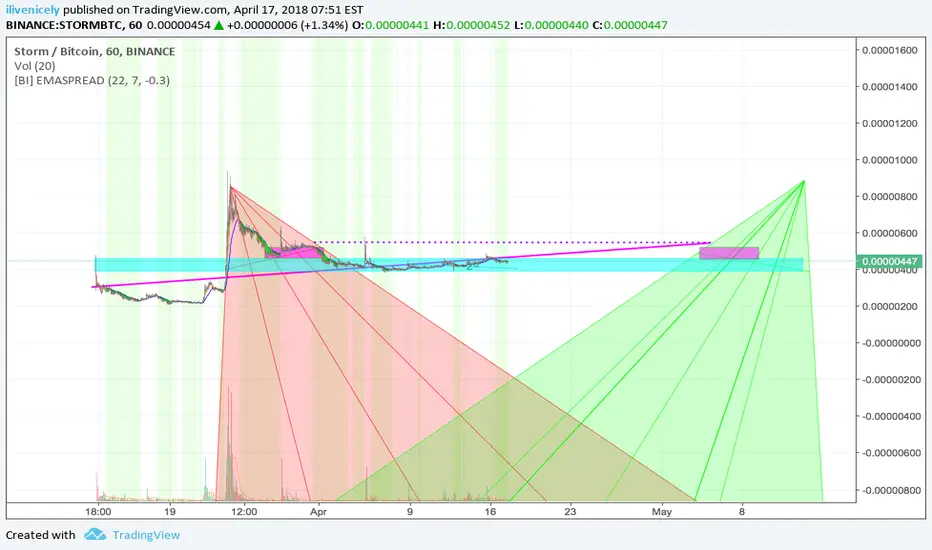Image resolution: width=932 pixels, height=550 pixels.
Task: Click the H:0.00000452 high value
Action: [x=471, y=26]
